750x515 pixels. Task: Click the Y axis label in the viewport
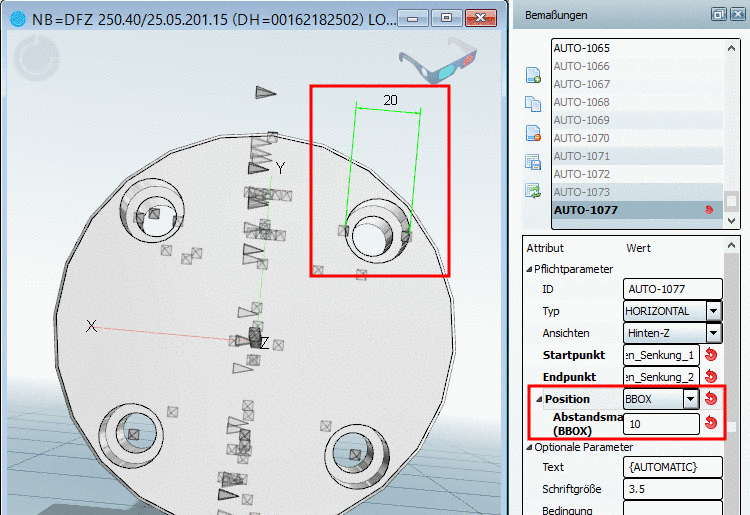pos(280,168)
